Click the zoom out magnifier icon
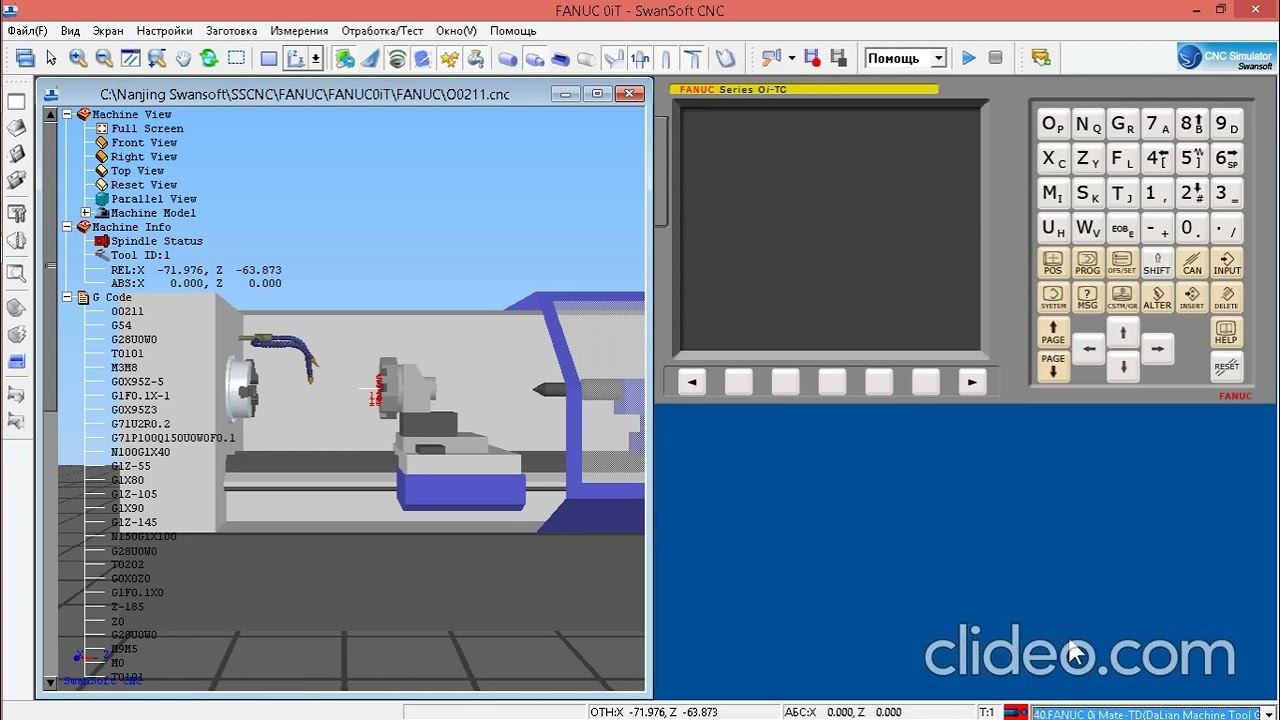This screenshot has height=720, width=1280. (104, 58)
